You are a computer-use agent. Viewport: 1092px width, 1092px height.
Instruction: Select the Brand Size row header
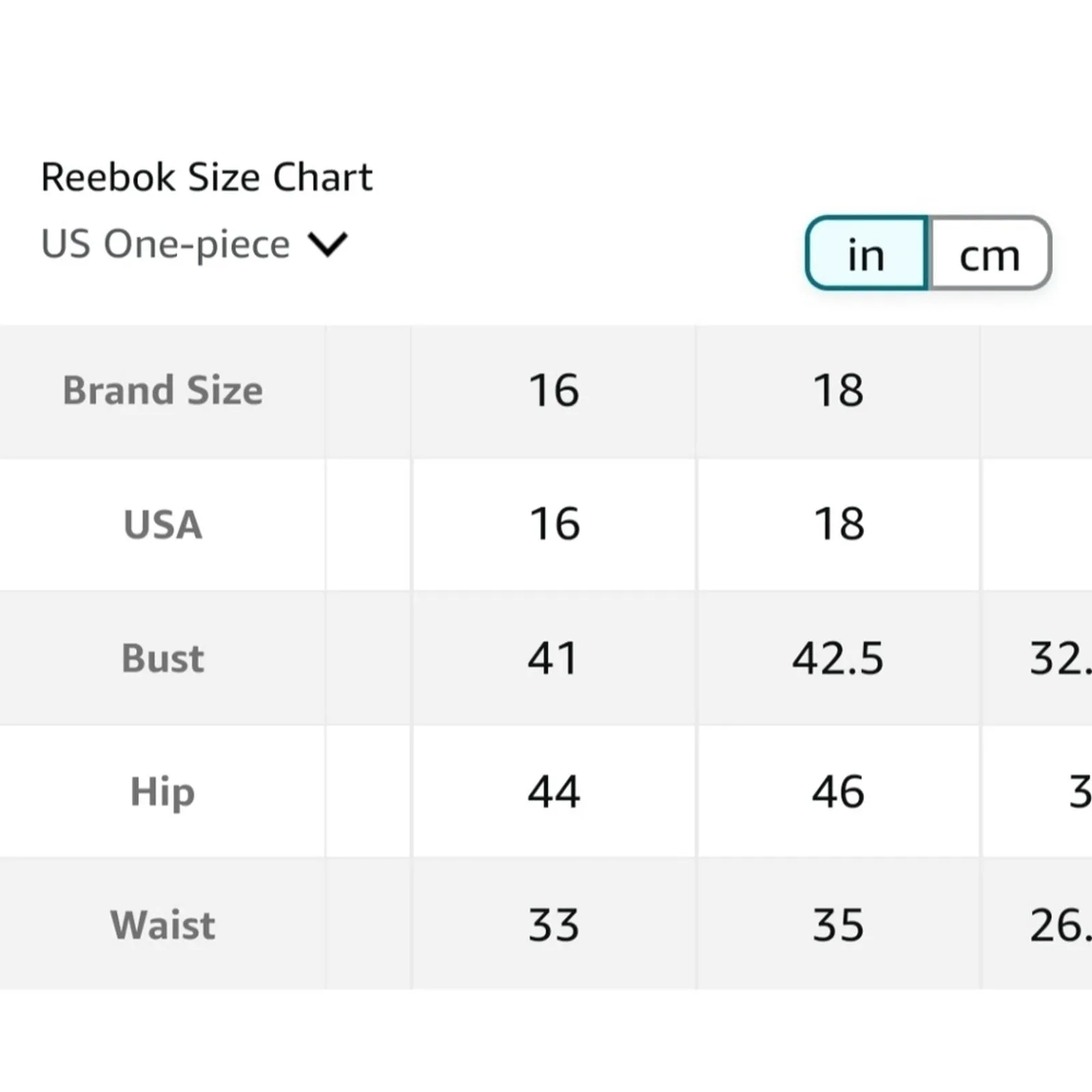tap(162, 390)
